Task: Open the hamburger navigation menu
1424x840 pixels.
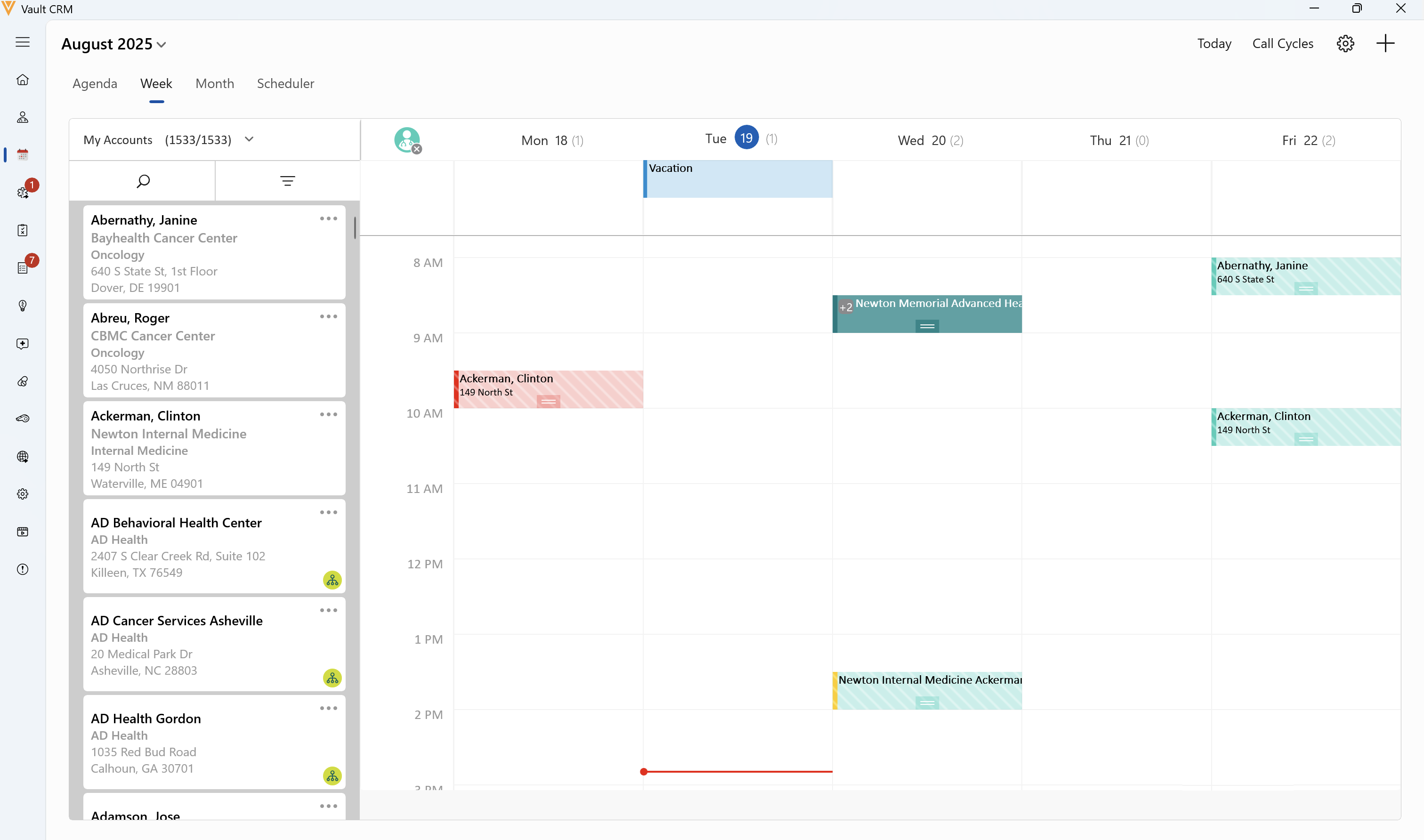Action: (23, 42)
